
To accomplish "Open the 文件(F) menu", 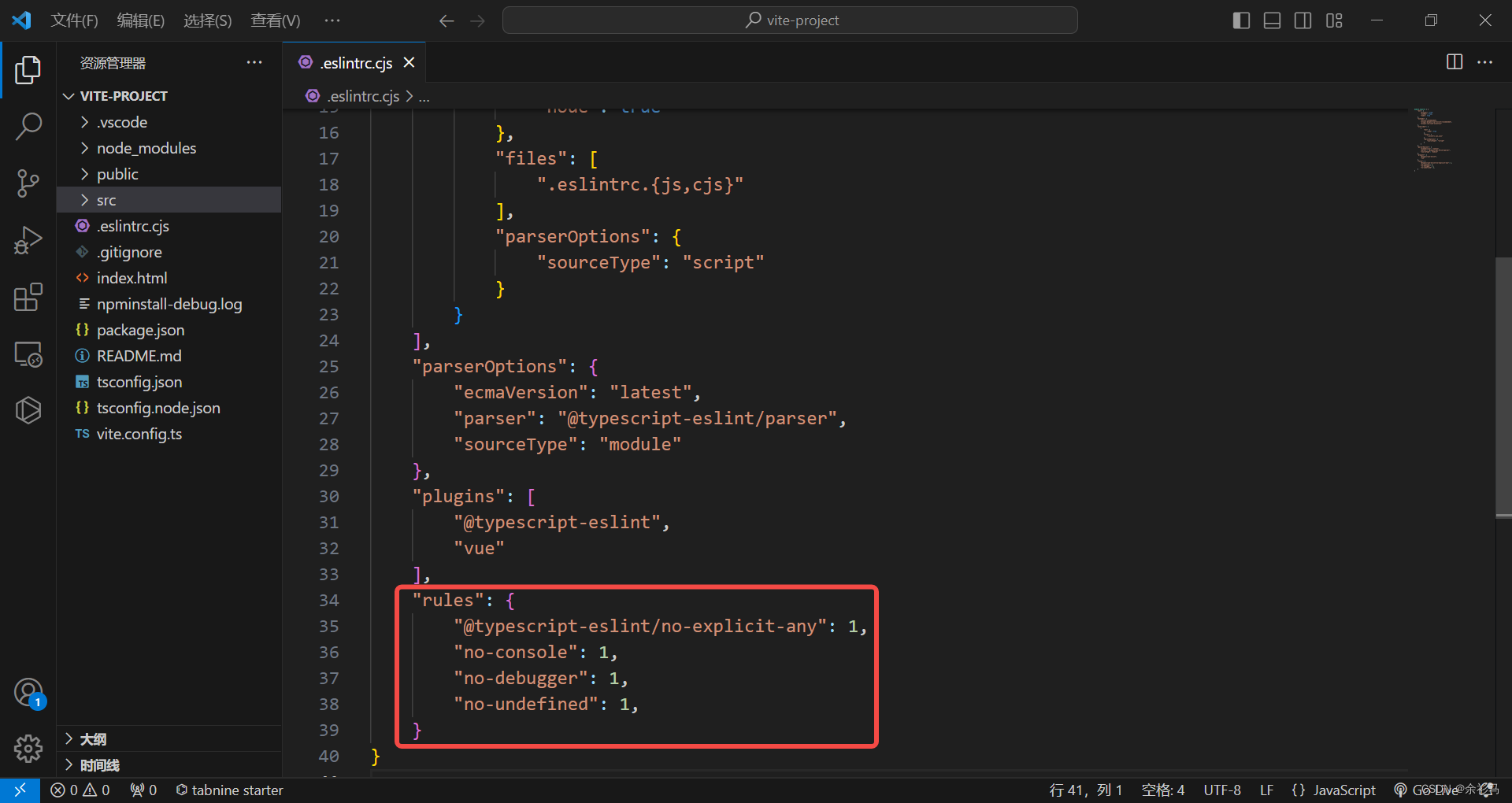I will 74,20.
